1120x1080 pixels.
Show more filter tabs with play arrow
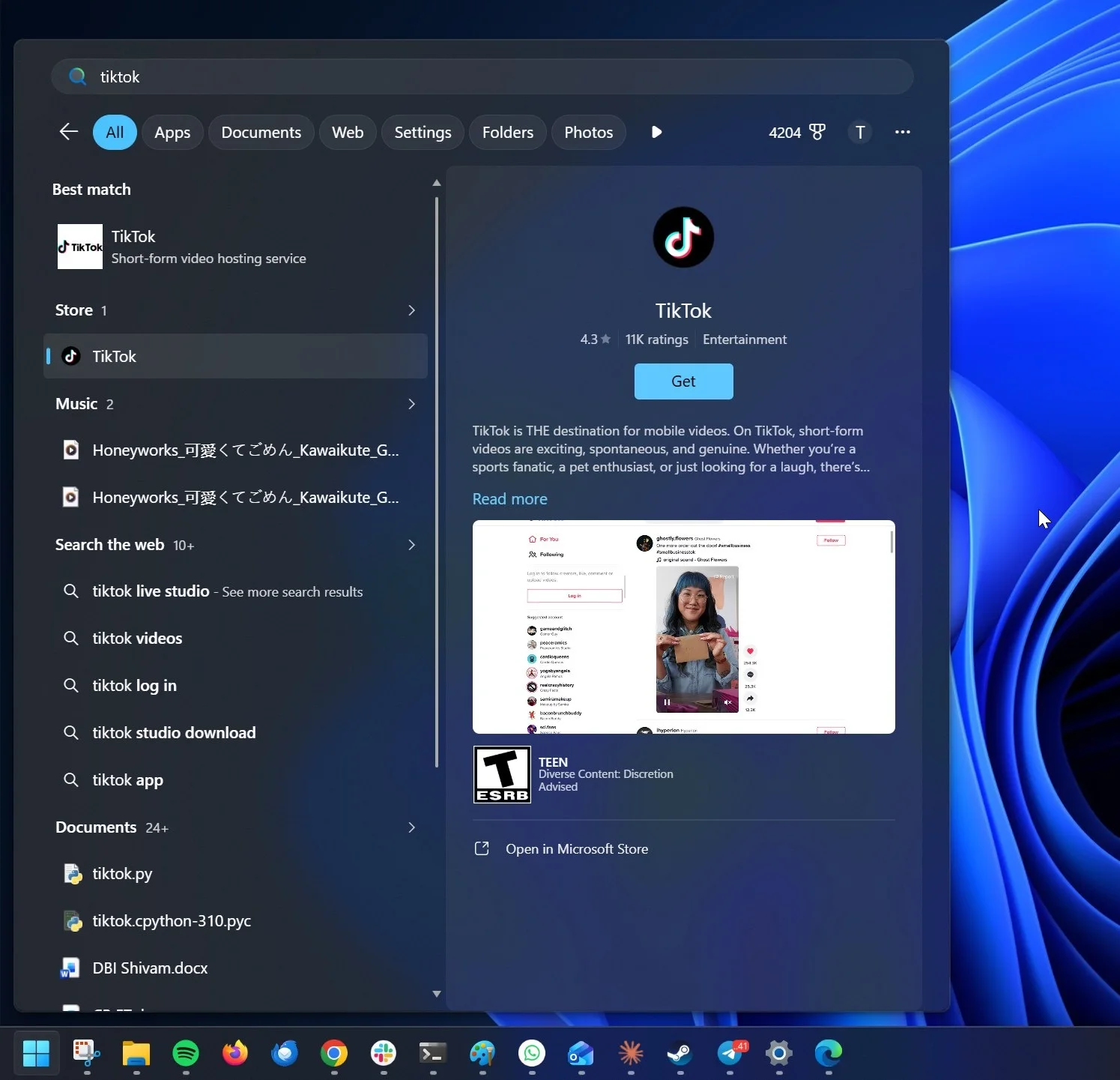tap(657, 132)
